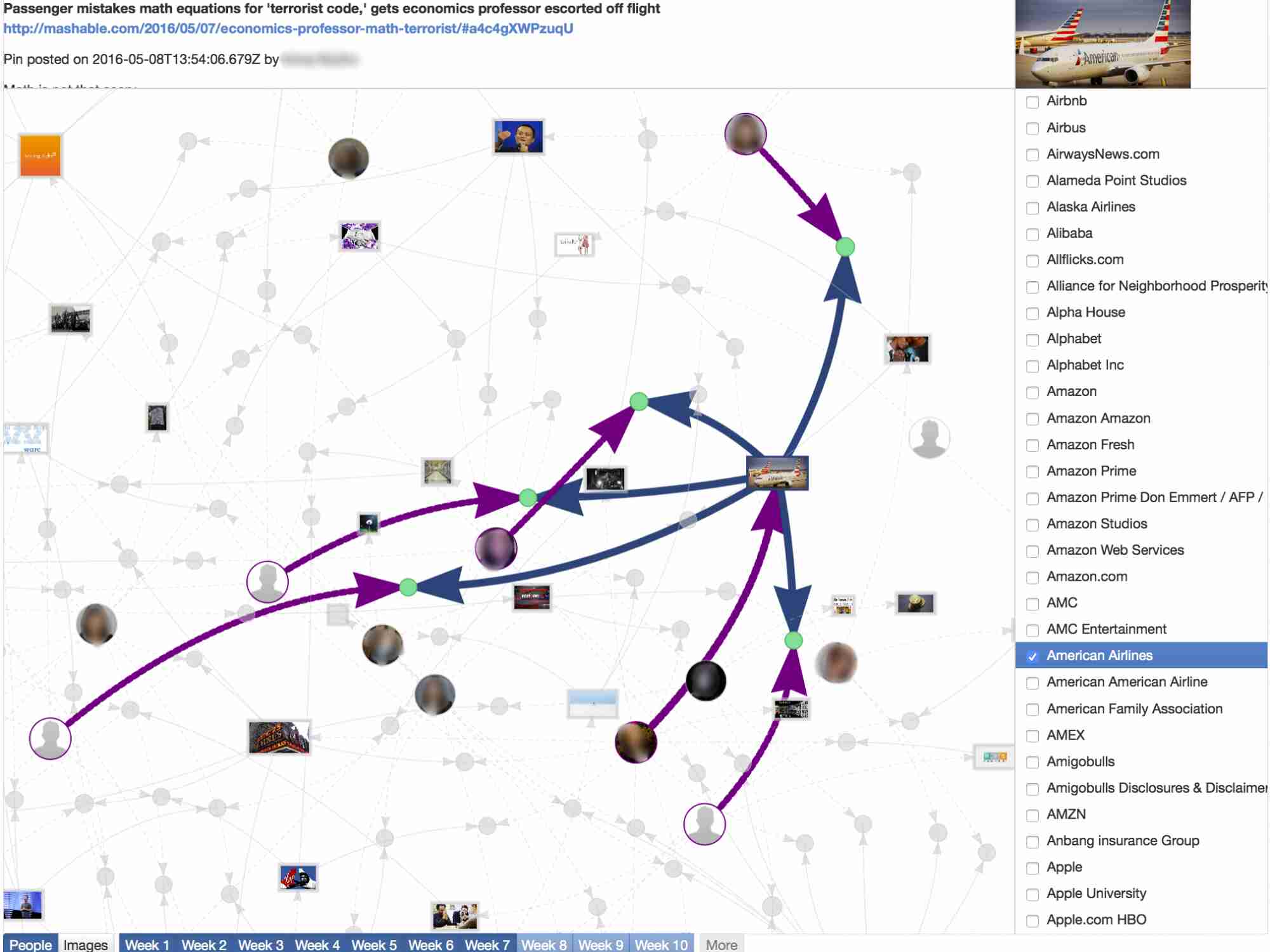Open the More button
Screen dimensions: 1270x952
point(721,944)
